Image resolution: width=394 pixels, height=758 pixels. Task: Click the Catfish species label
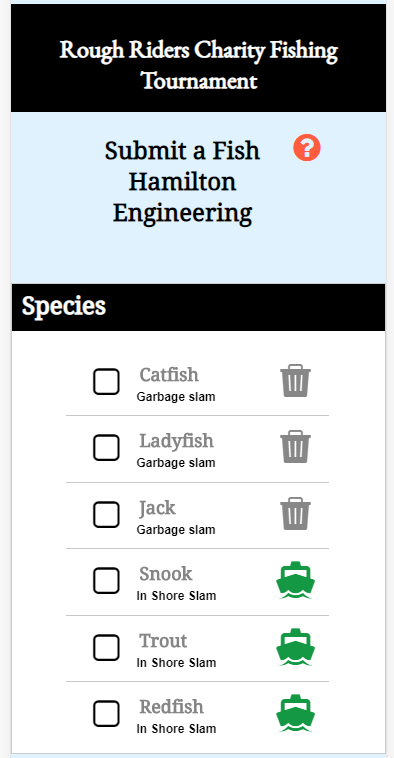coord(169,375)
